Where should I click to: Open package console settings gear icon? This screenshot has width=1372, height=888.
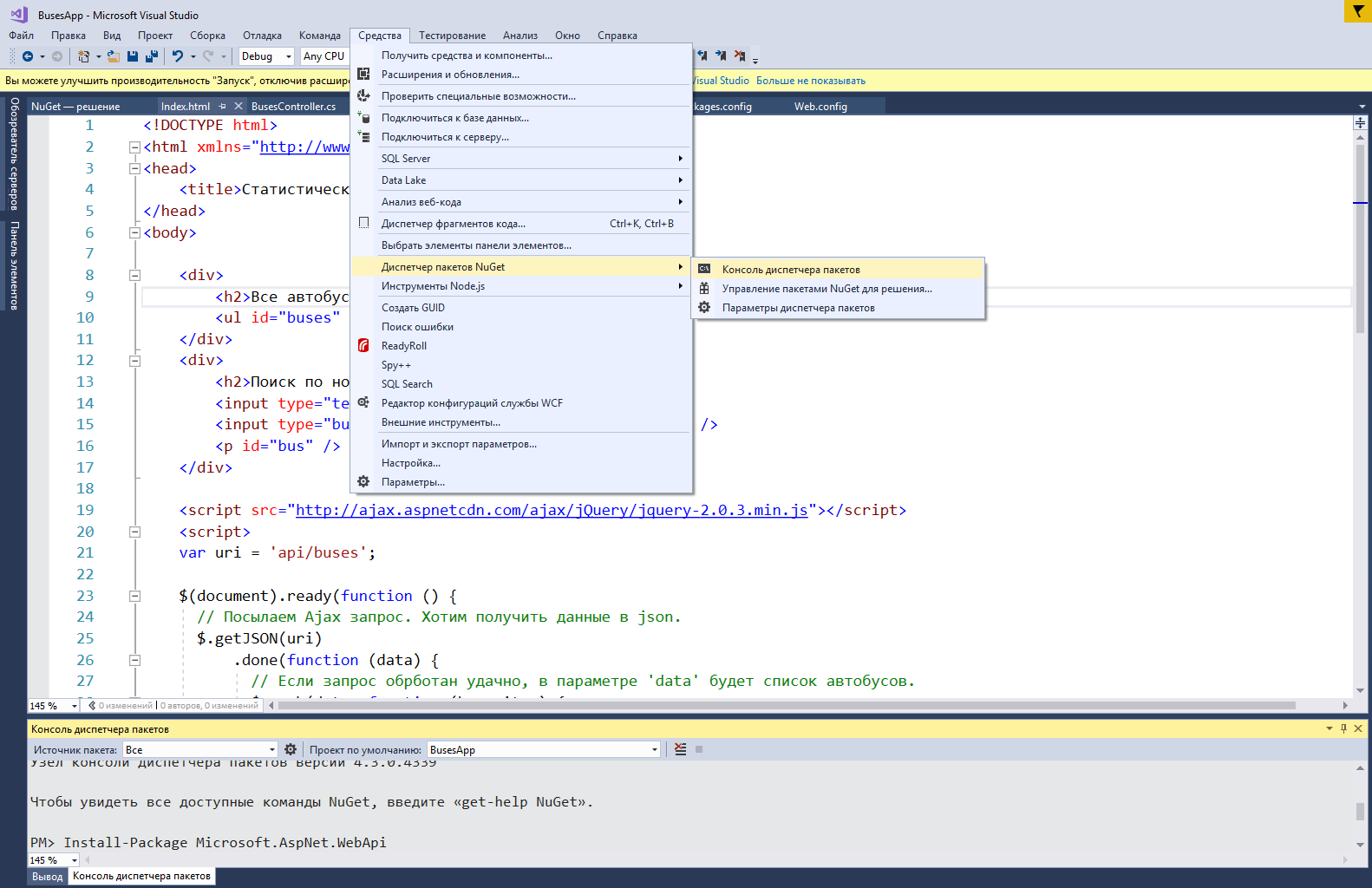(291, 749)
